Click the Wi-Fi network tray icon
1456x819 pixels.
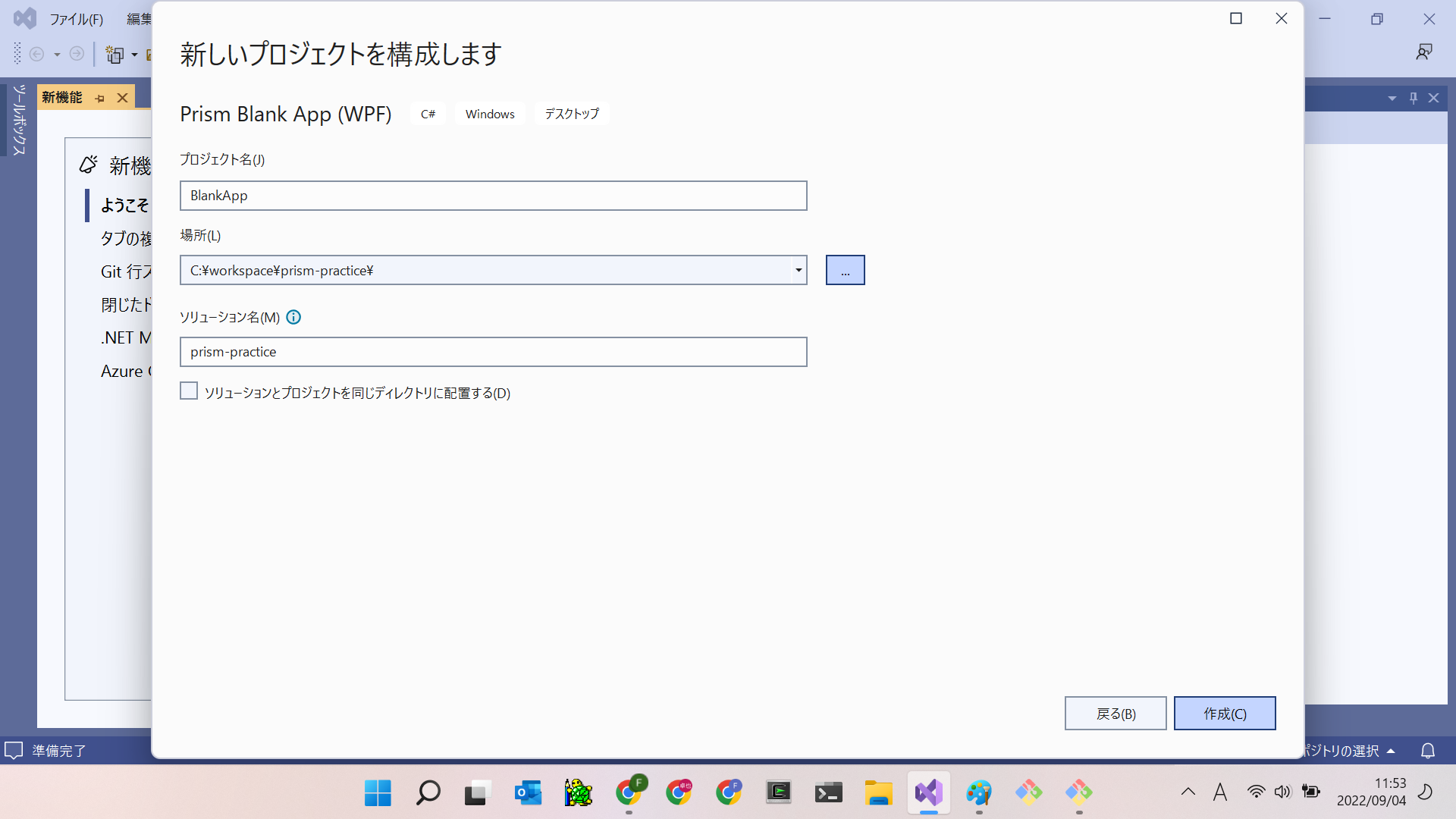(x=1256, y=792)
